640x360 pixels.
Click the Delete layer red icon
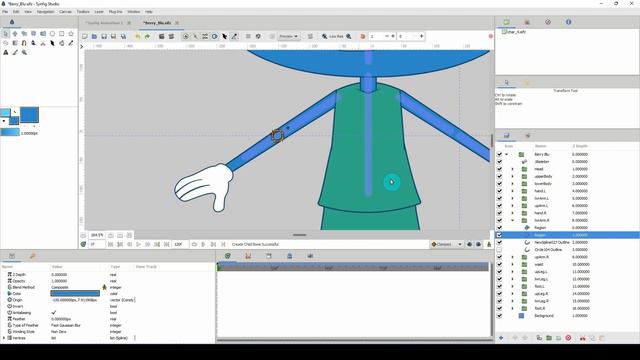click(568, 338)
